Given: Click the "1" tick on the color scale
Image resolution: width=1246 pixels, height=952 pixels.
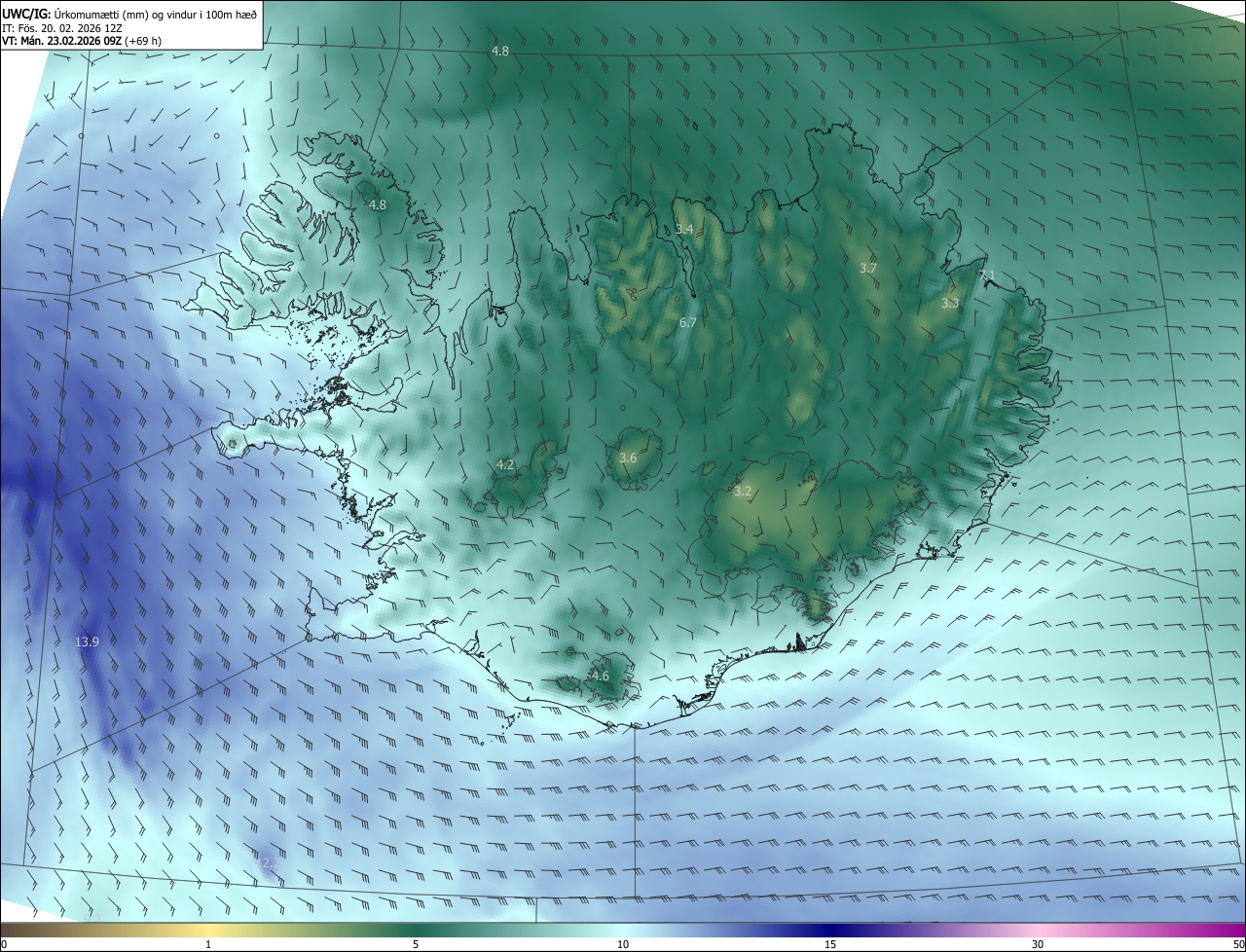Looking at the screenshot, I should click(208, 945).
